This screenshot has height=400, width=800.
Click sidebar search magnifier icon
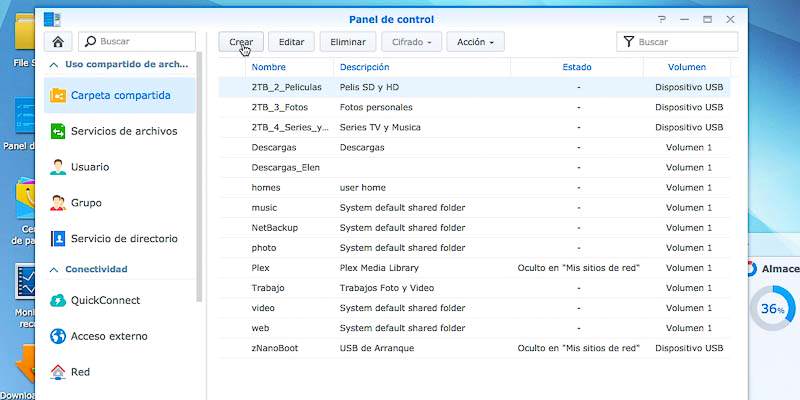coord(90,41)
